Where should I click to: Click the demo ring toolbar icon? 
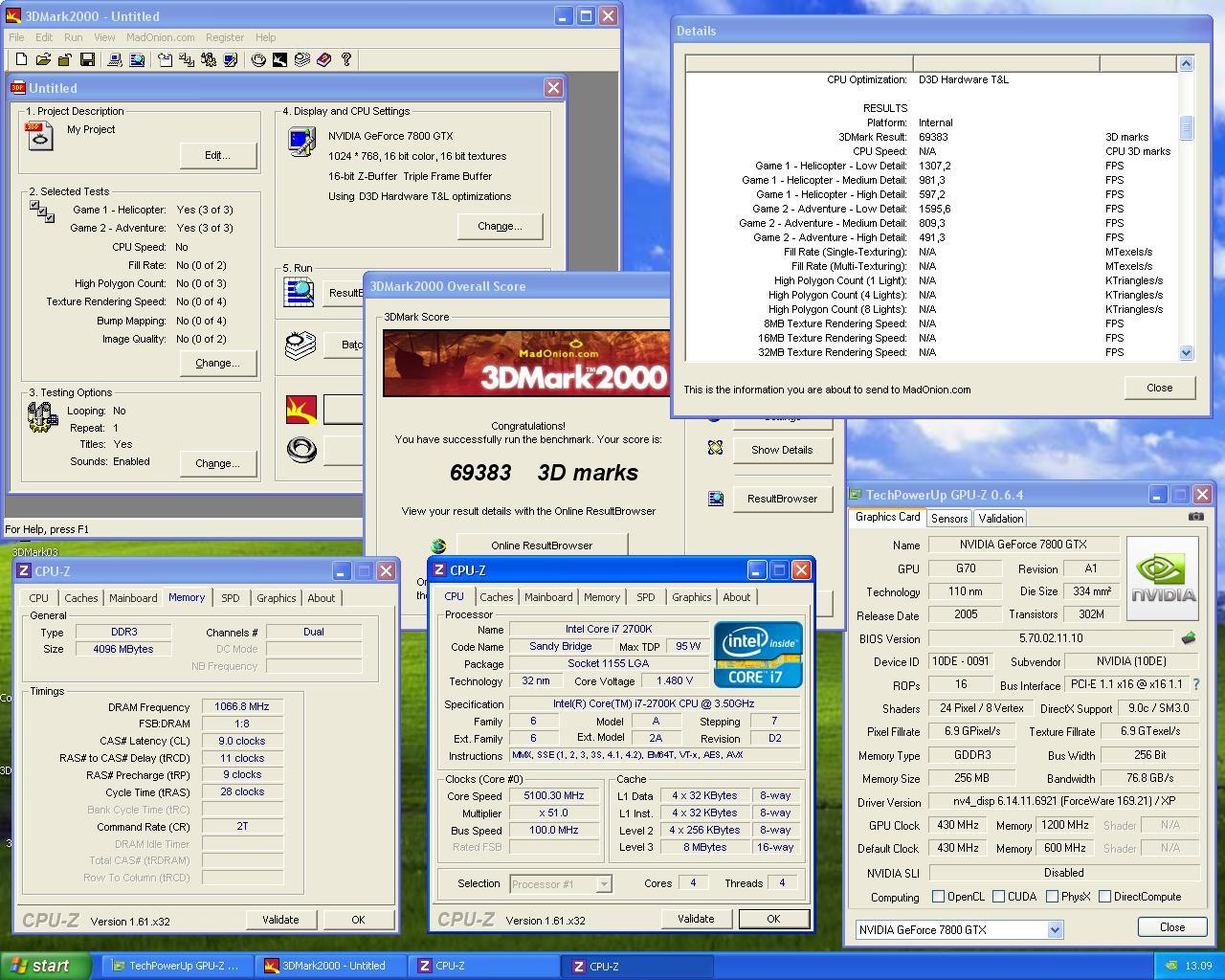(258, 59)
